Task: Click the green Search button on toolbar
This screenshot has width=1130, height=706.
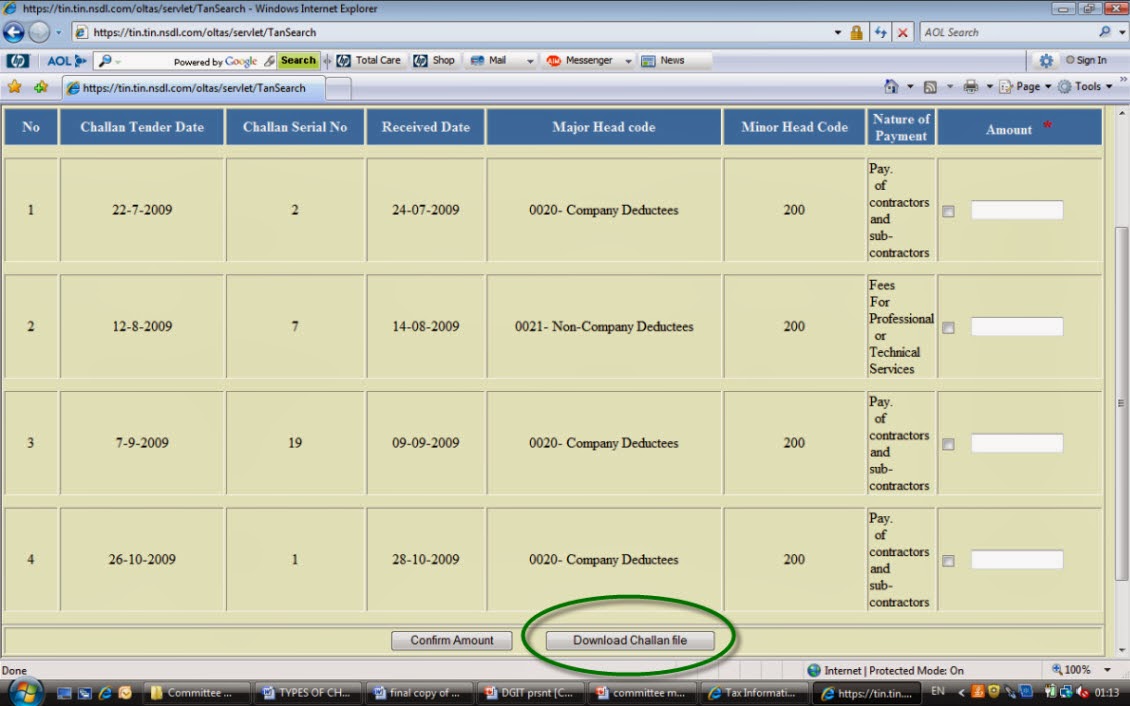Action: tap(298, 61)
